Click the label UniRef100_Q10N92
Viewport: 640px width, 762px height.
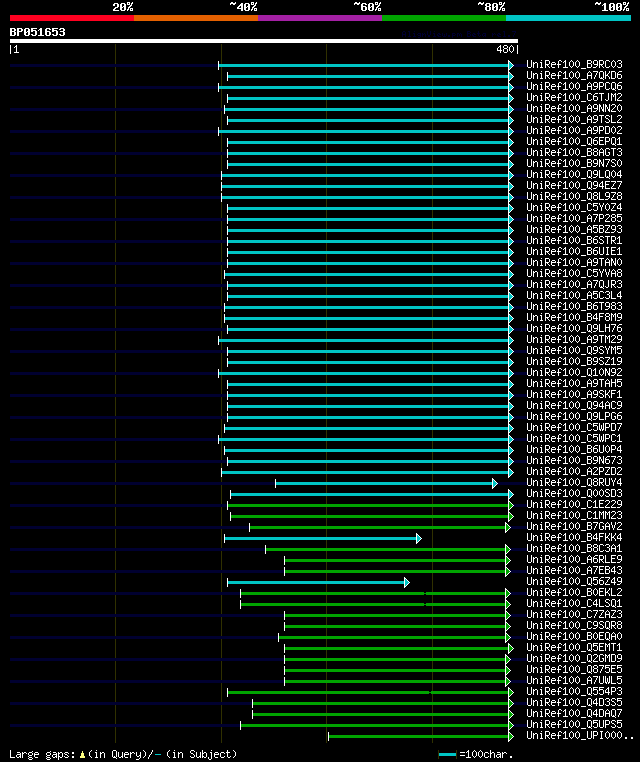(574, 372)
